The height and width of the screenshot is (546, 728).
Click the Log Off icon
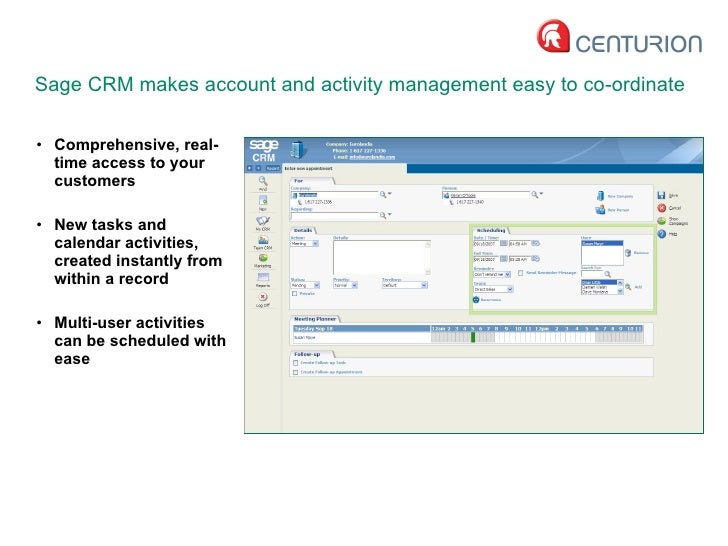[x=263, y=297]
